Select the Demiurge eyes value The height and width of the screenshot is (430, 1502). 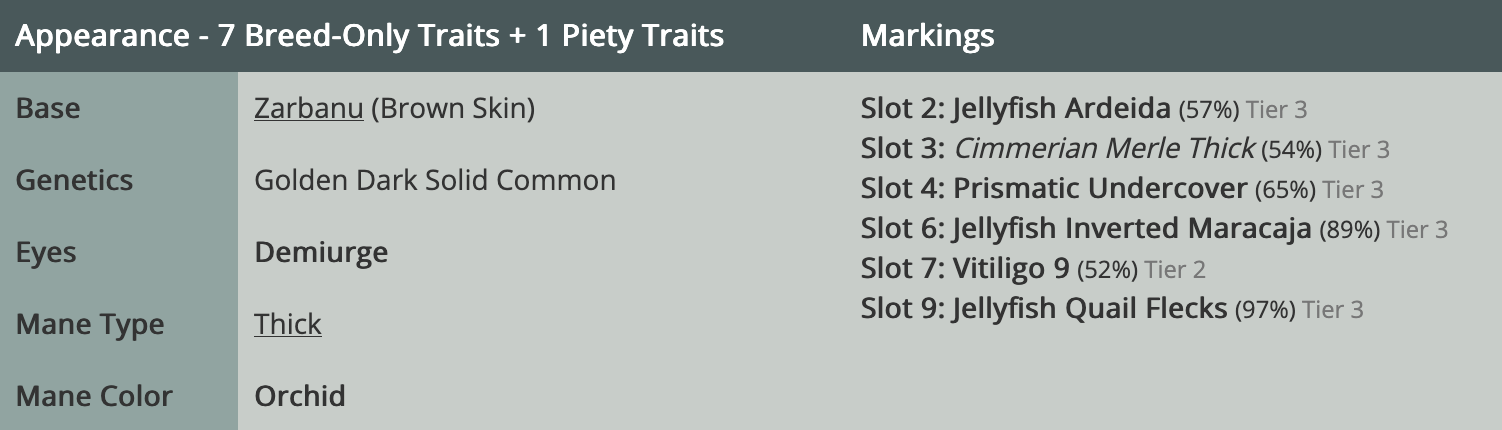[x=321, y=252]
